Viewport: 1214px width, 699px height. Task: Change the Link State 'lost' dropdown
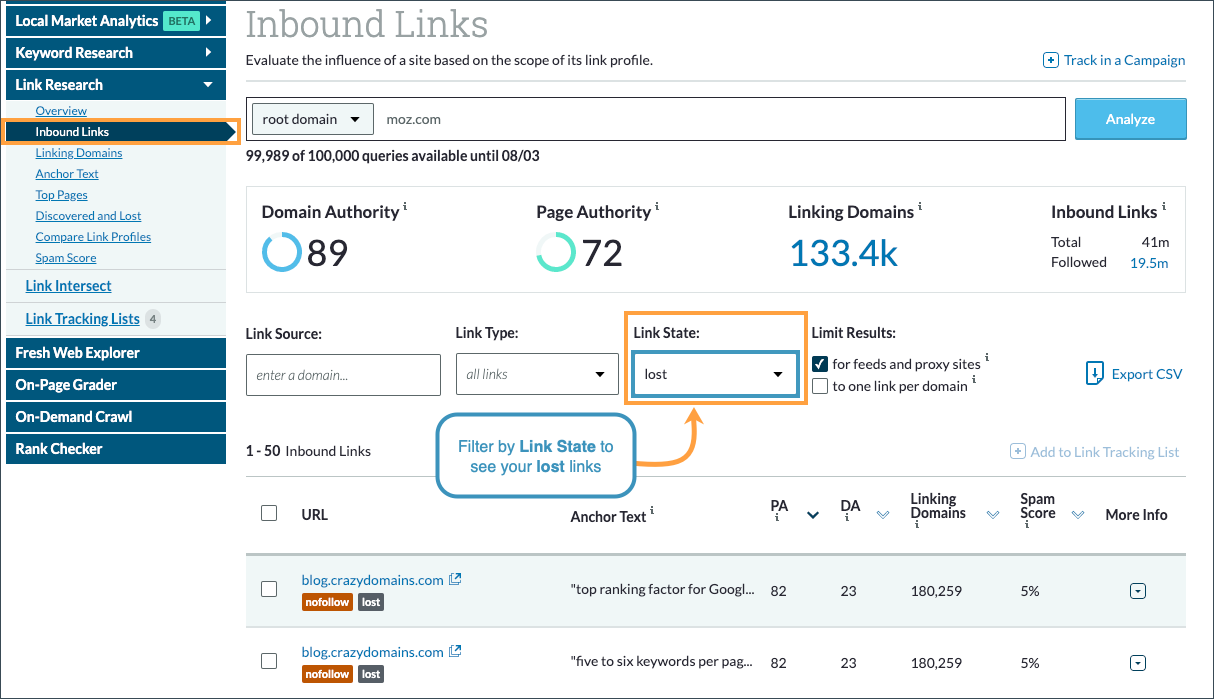(x=714, y=373)
